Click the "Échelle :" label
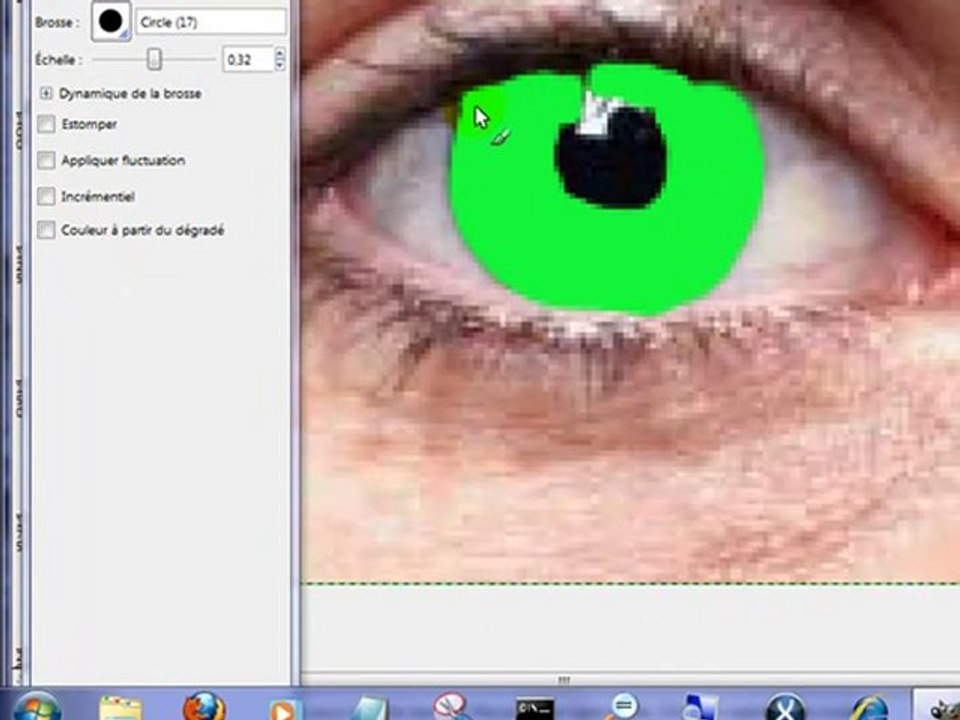 (x=59, y=60)
